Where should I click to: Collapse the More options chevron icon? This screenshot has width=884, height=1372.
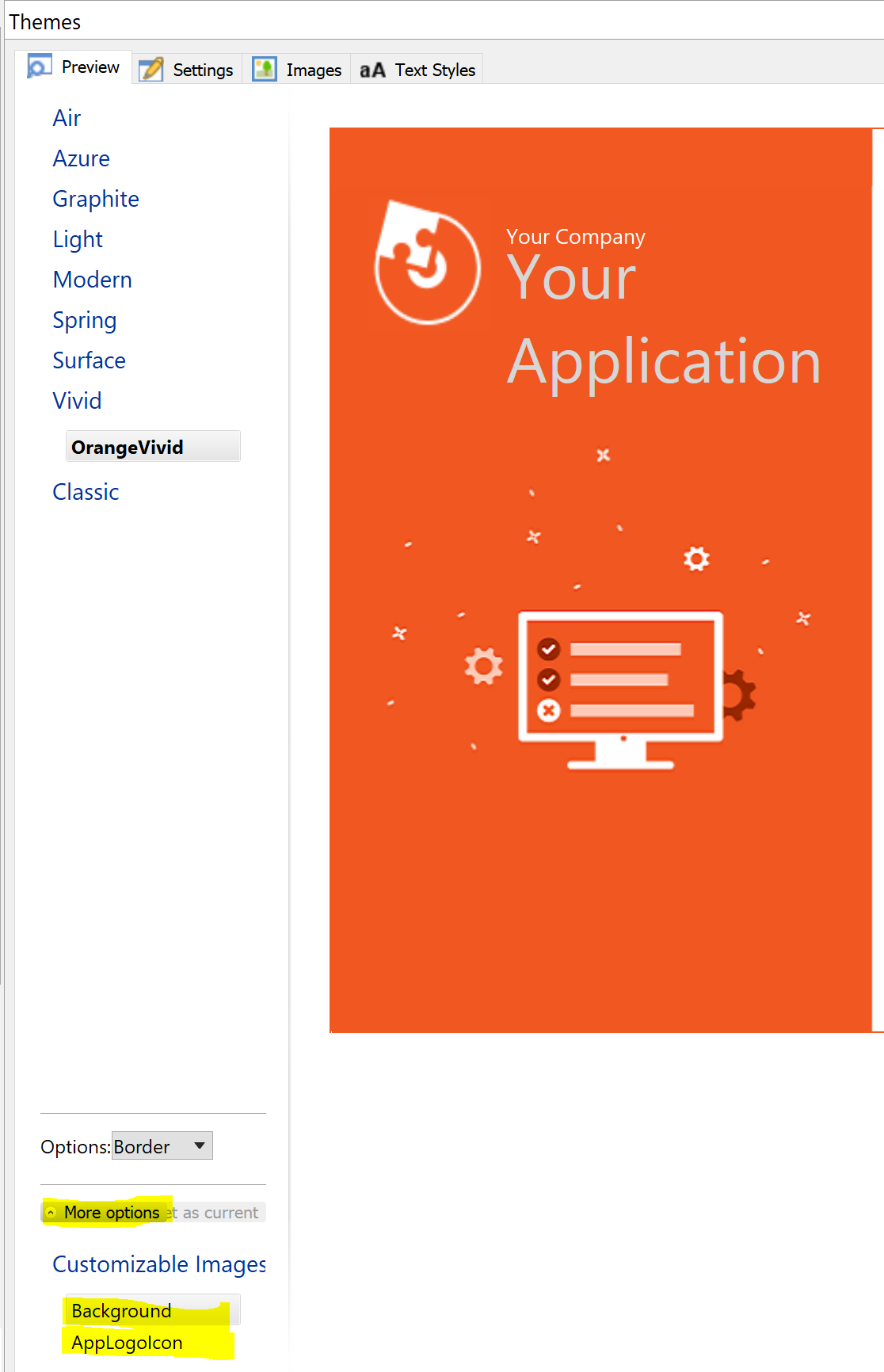(x=51, y=1213)
